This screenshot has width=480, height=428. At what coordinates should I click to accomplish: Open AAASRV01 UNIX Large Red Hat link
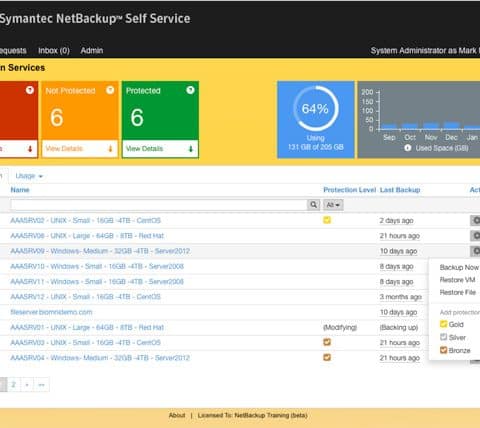(87, 327)
